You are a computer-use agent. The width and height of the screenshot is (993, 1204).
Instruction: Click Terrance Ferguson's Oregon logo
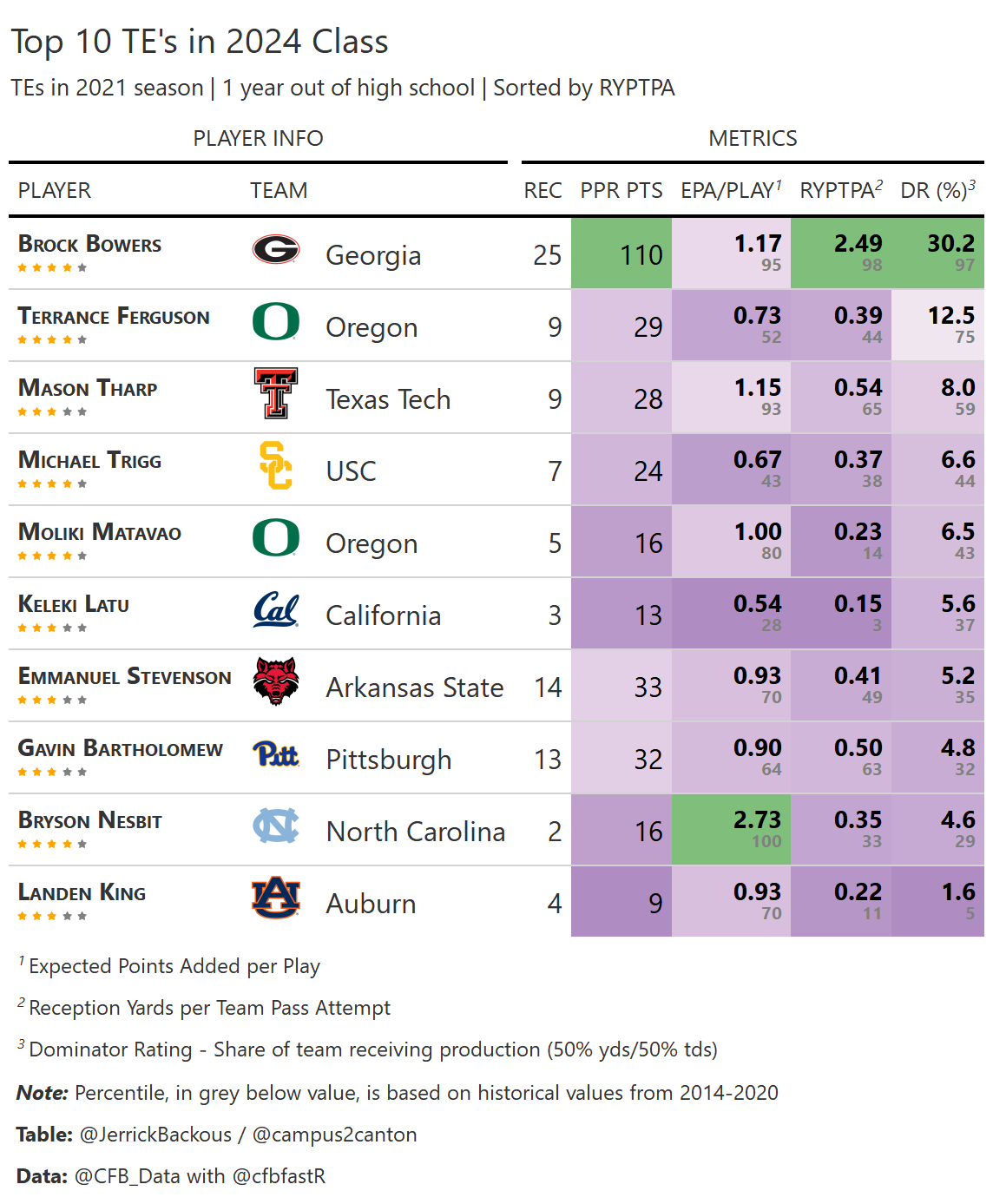point(276,322)
